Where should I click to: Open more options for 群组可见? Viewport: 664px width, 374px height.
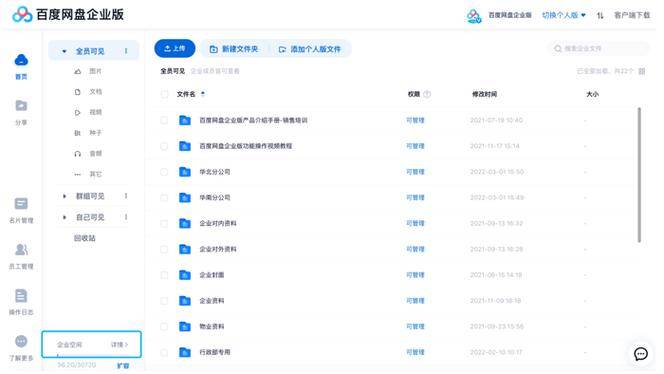click(x=126, y=196)
